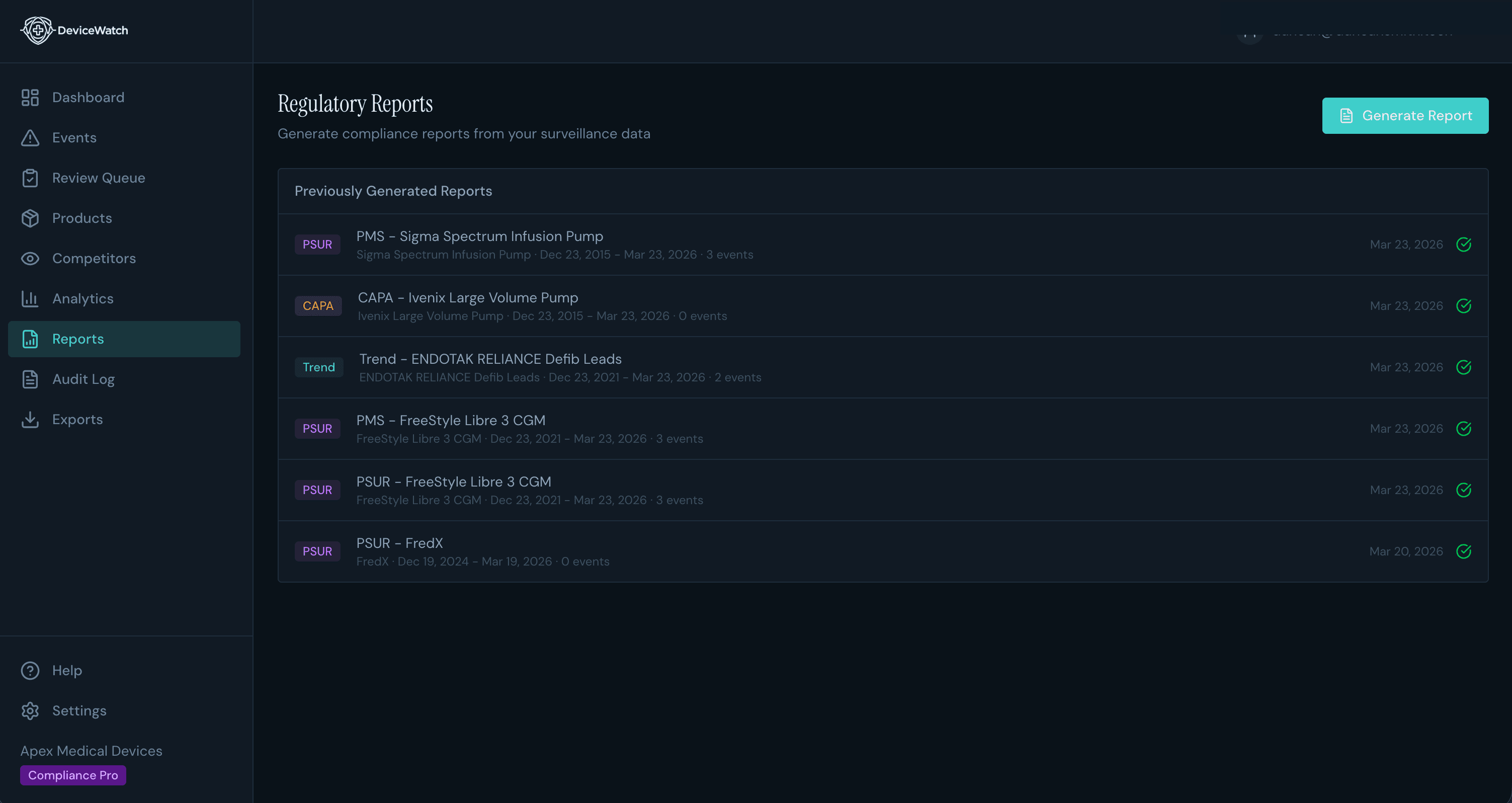1512x803 pixels.
Task: Click the Trend tag on ENDOTAK report
Action: coord(318,367)
